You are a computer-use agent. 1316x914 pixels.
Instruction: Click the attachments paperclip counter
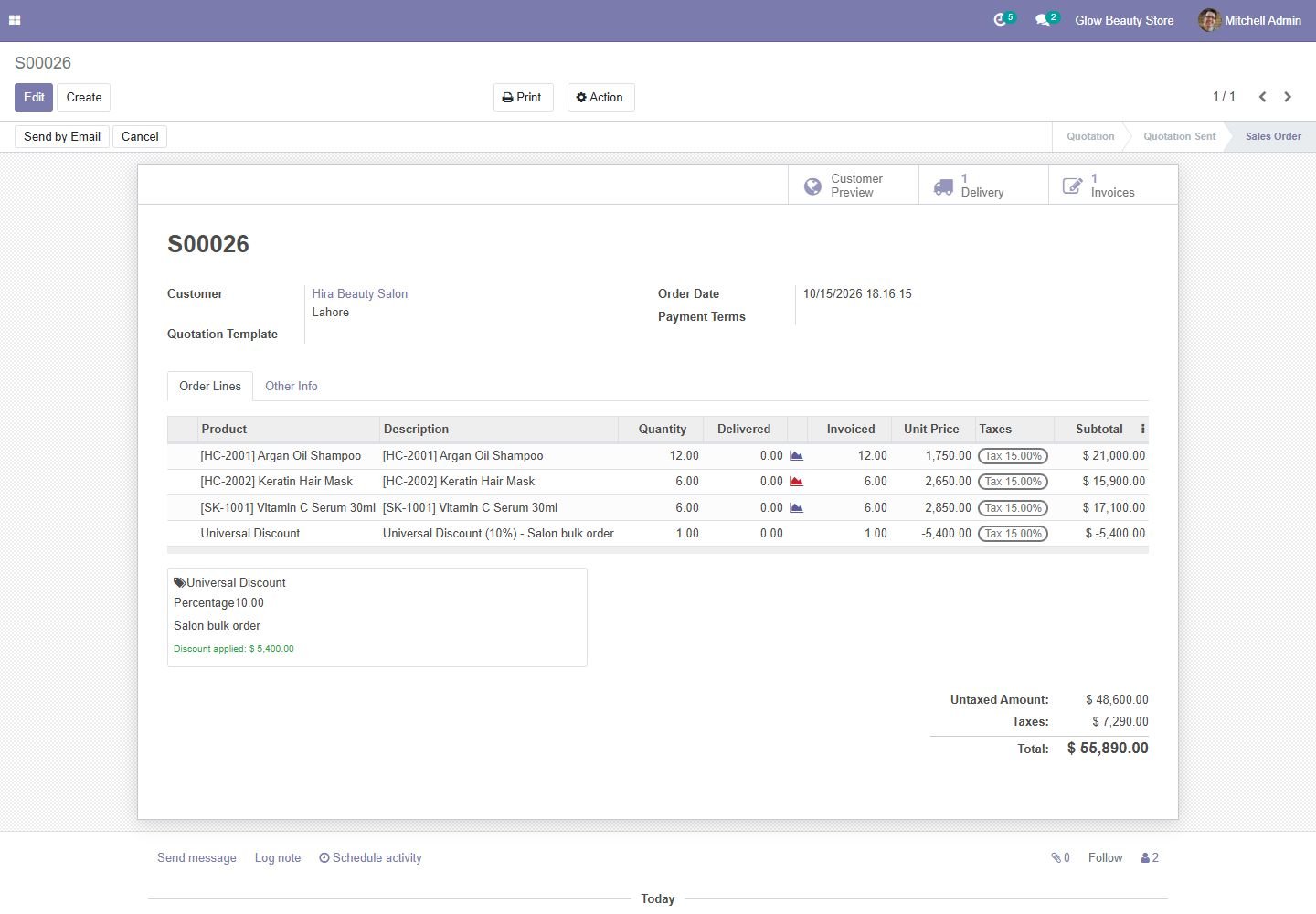click(1060, 858)
